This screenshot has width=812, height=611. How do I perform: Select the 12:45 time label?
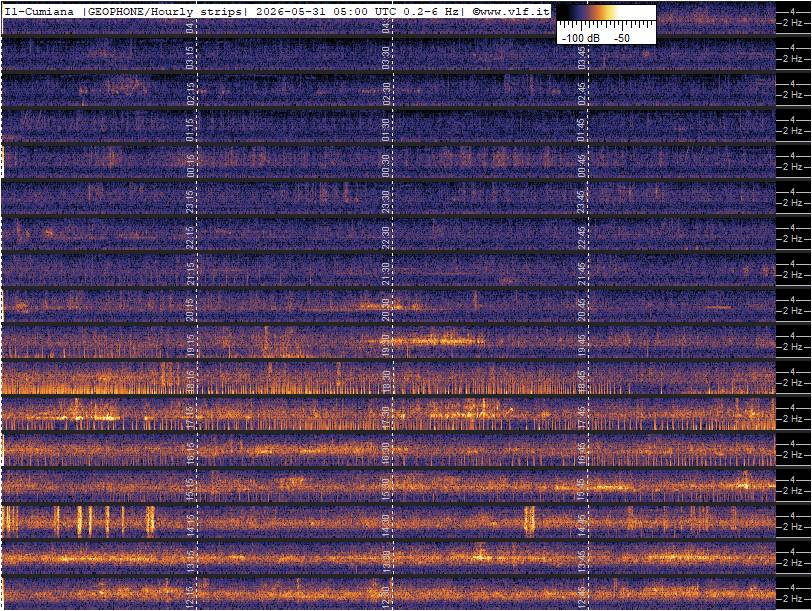[582, 598]
